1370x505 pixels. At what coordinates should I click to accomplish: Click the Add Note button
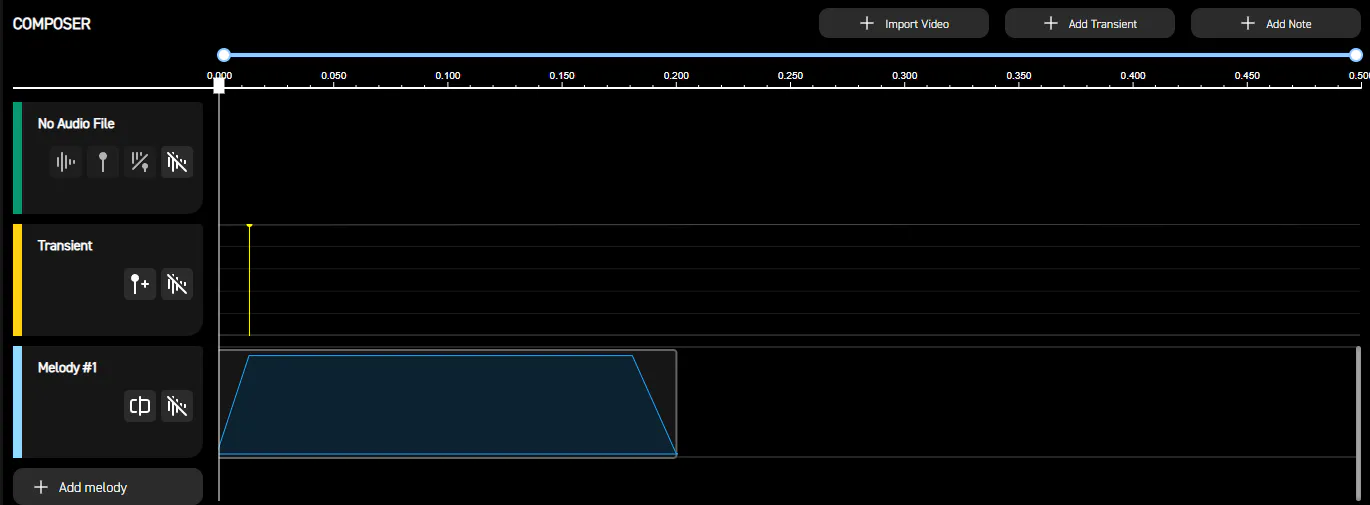(1276, 23)
